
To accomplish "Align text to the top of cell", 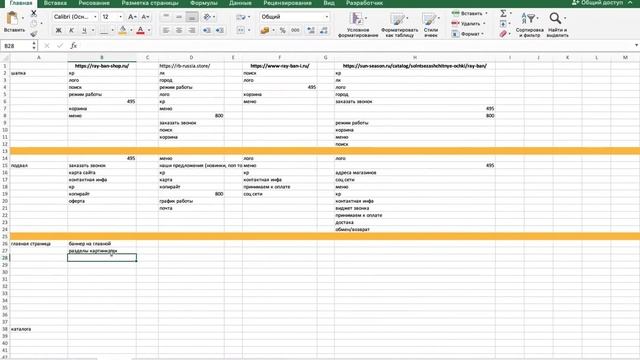I will click(x=166, y=17).
